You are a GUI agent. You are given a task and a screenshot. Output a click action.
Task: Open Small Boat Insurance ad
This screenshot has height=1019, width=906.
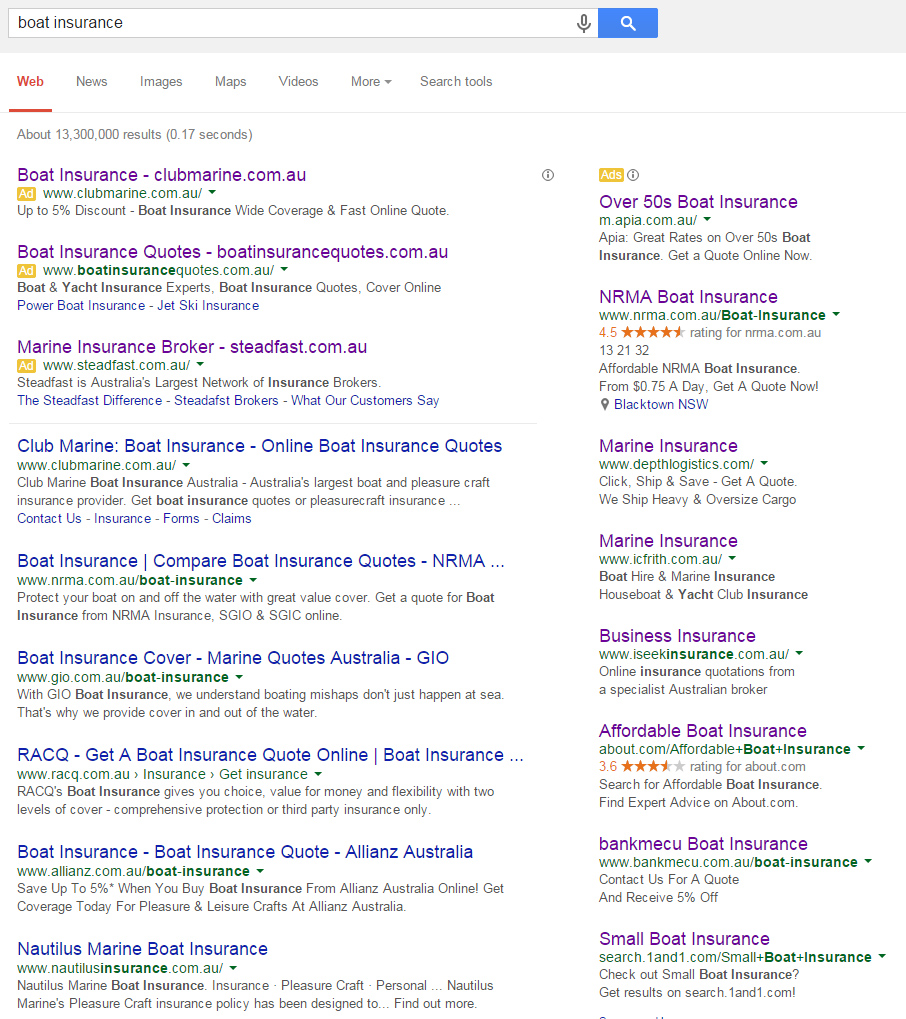tap(684, 938)
